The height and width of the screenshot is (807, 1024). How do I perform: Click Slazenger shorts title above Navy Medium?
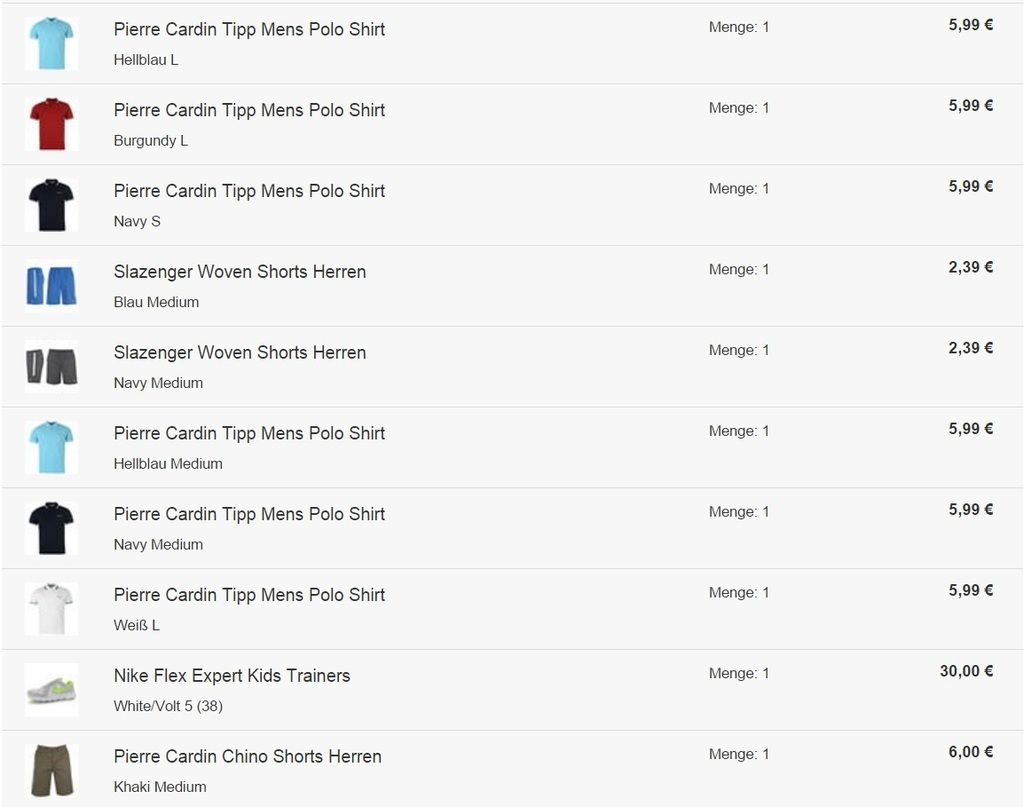(x=240, y=353)
